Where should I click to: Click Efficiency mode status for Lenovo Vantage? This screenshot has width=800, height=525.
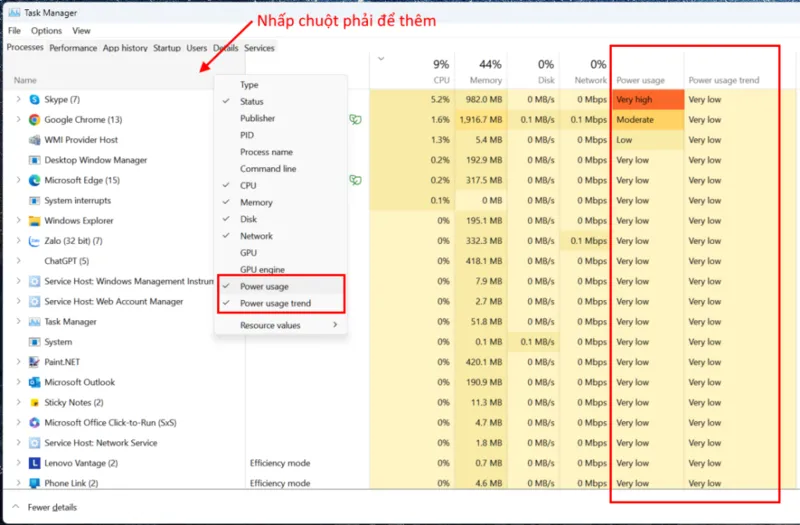click(x=280, y=463)
